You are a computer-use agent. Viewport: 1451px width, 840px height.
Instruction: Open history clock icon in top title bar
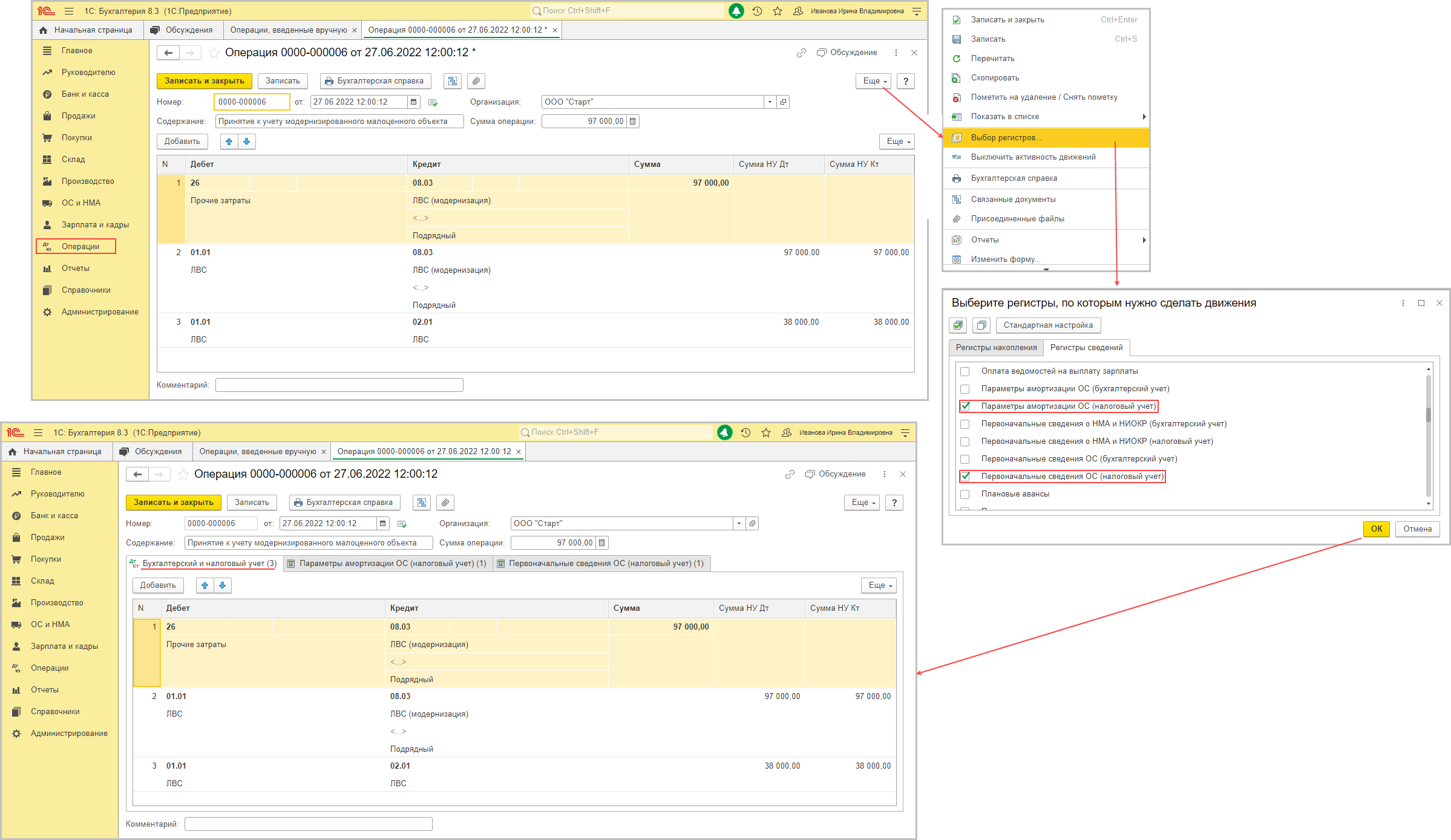point(757,11)
